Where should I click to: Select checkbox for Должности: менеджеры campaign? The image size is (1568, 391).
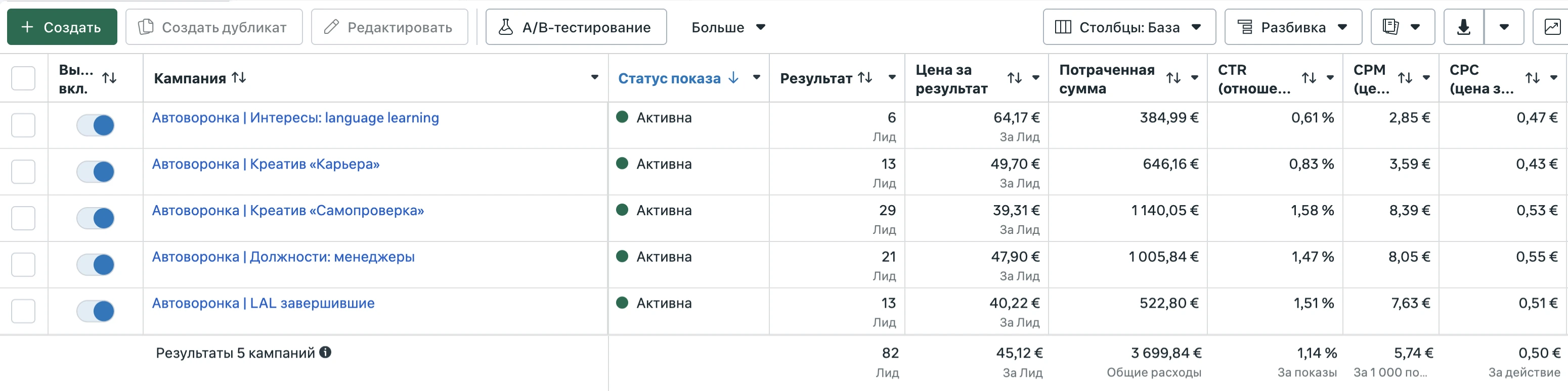[23, 265]
